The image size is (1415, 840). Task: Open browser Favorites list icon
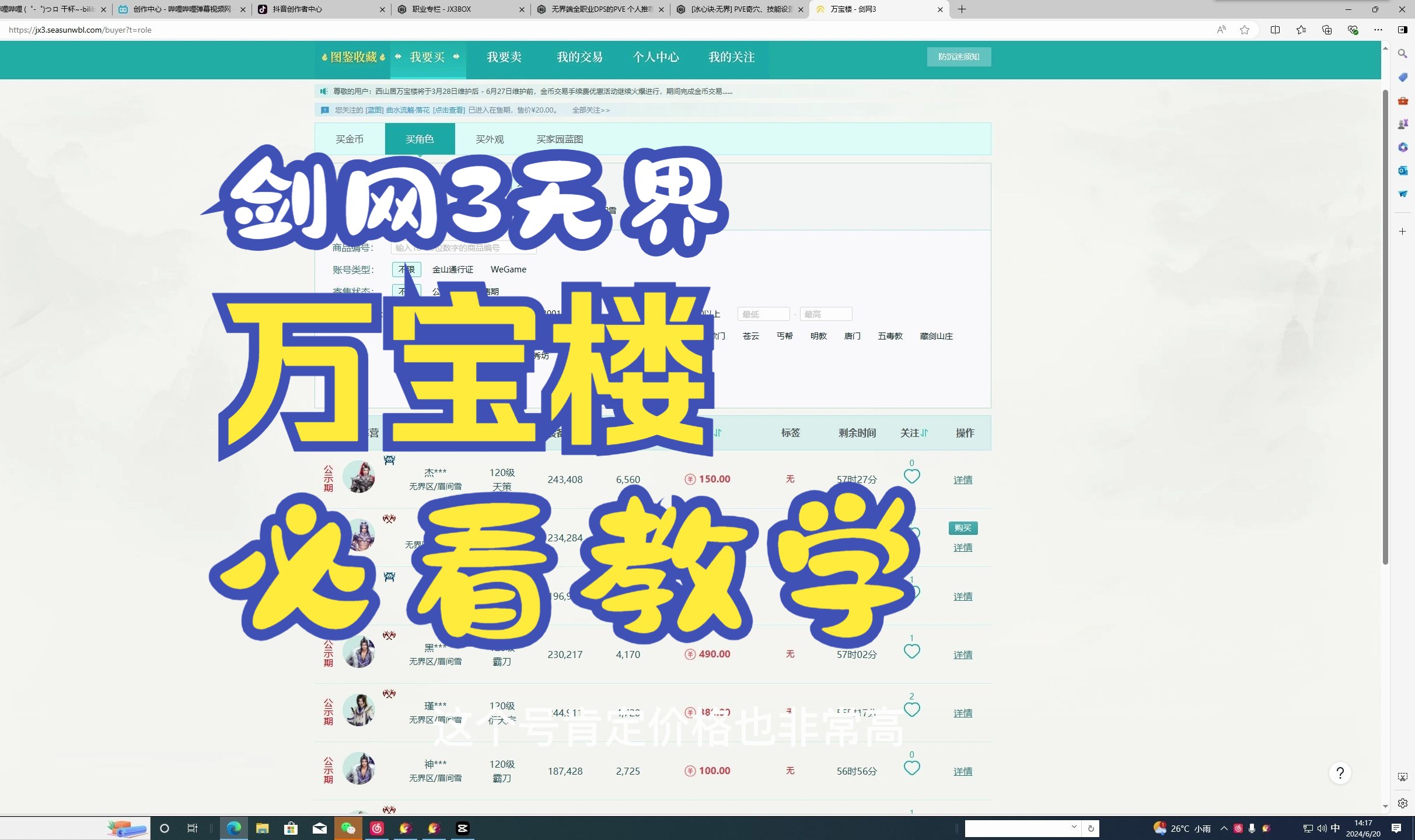pos(1301,30)
